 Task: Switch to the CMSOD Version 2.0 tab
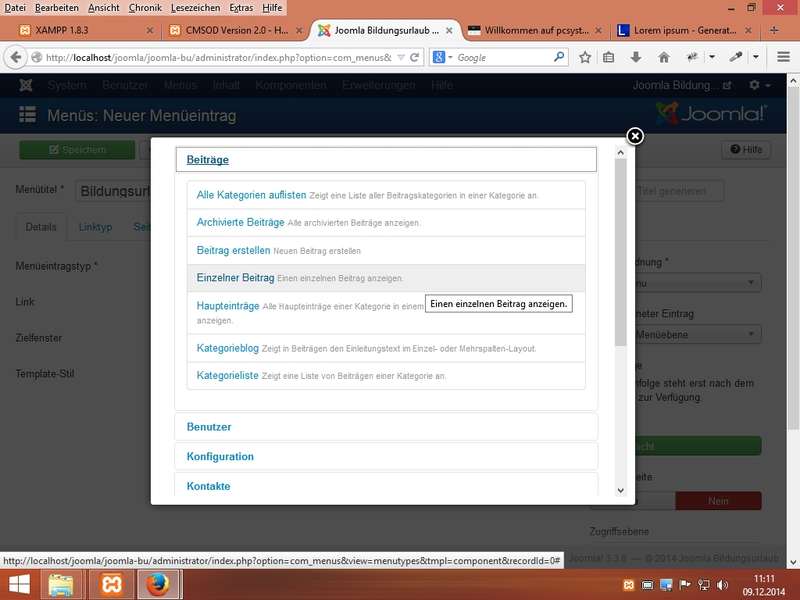click(236, 31)
